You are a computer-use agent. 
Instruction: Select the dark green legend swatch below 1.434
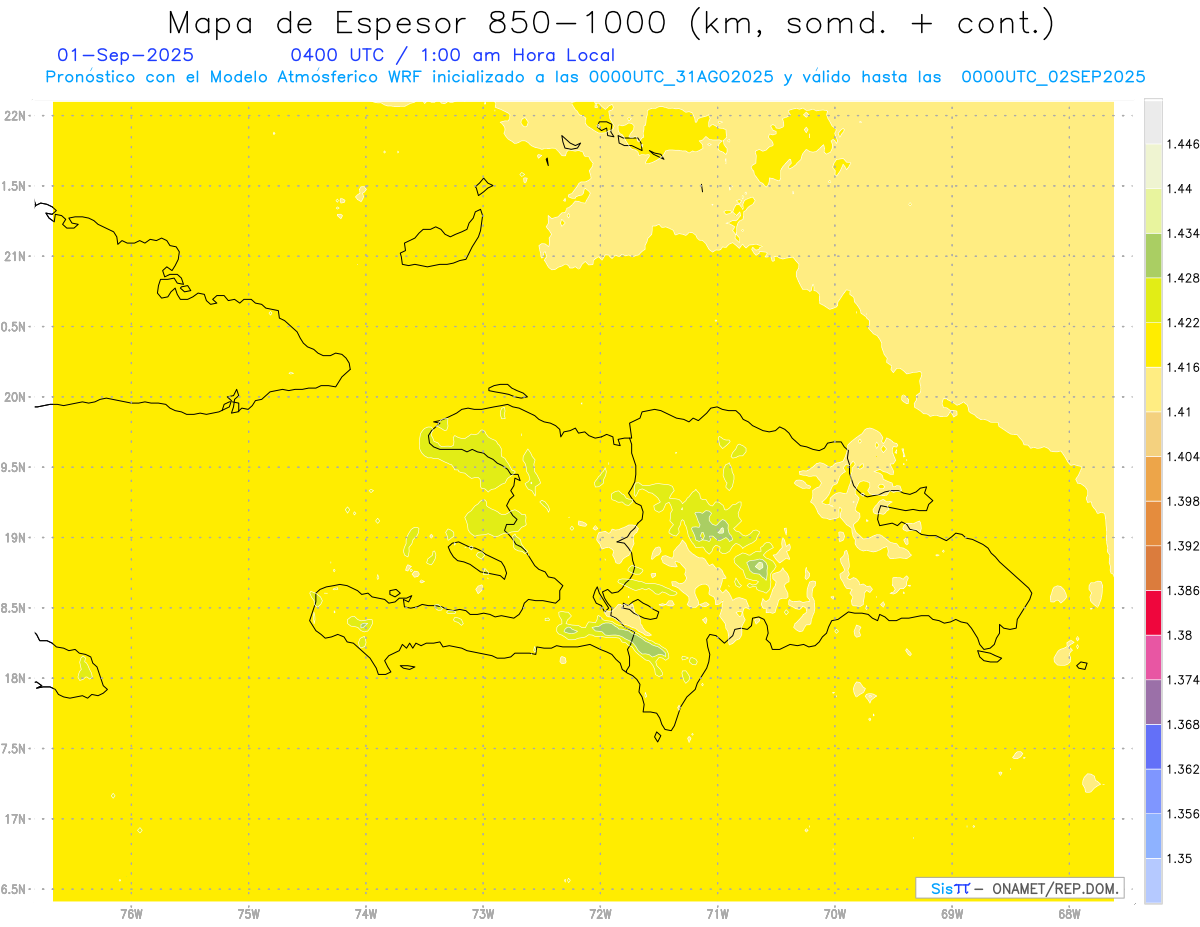point(1153,256)
